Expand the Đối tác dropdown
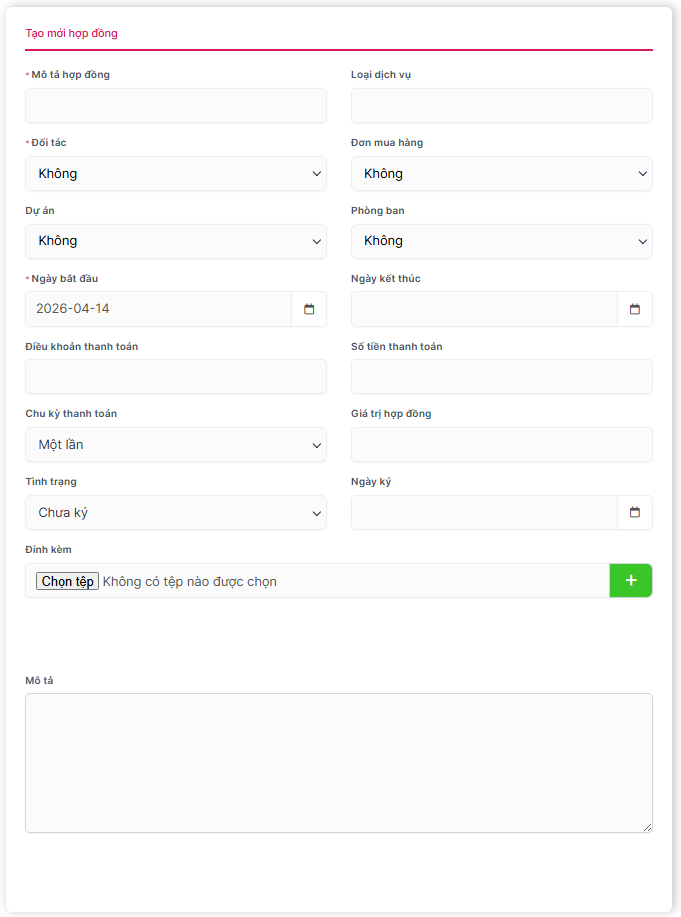The image size is (681, 917). tap(176, 174)
